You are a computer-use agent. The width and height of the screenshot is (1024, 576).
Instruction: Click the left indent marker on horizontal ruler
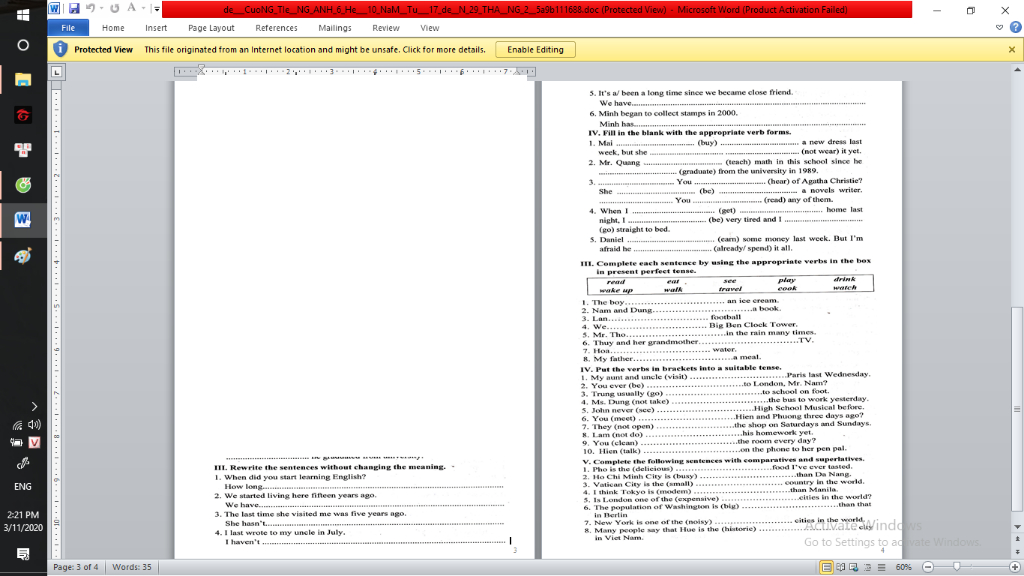coord(201,71)
